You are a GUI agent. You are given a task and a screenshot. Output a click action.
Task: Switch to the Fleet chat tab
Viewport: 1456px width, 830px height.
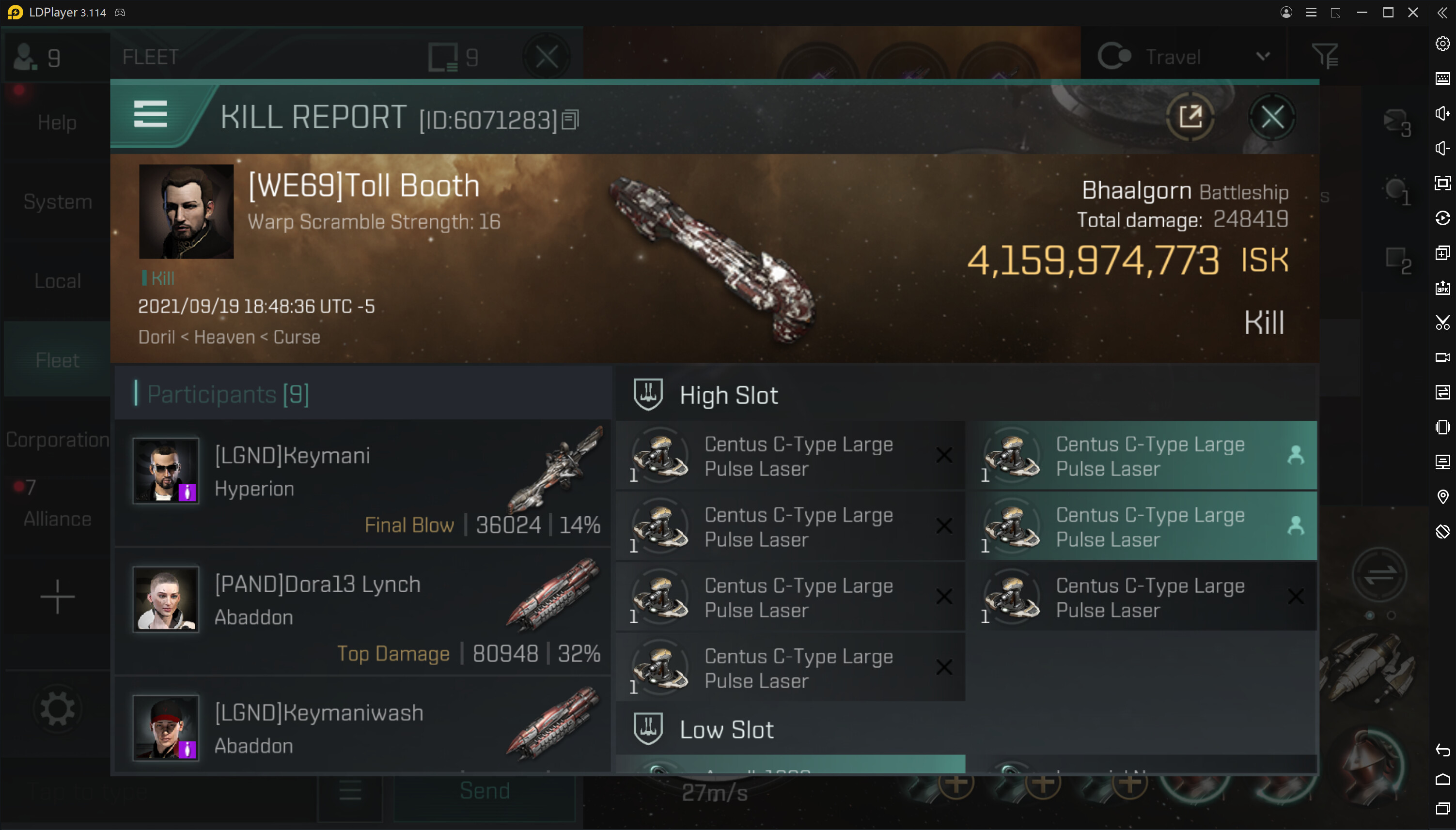pyautogui.click(x=57, y=360)
